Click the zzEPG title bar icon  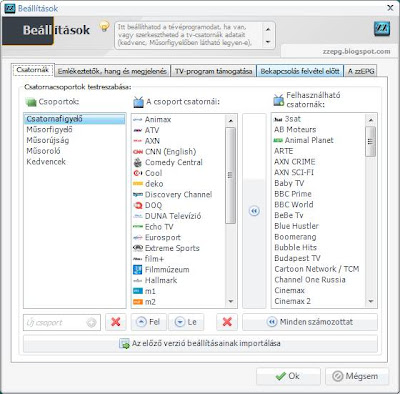(x=10, y=8)
